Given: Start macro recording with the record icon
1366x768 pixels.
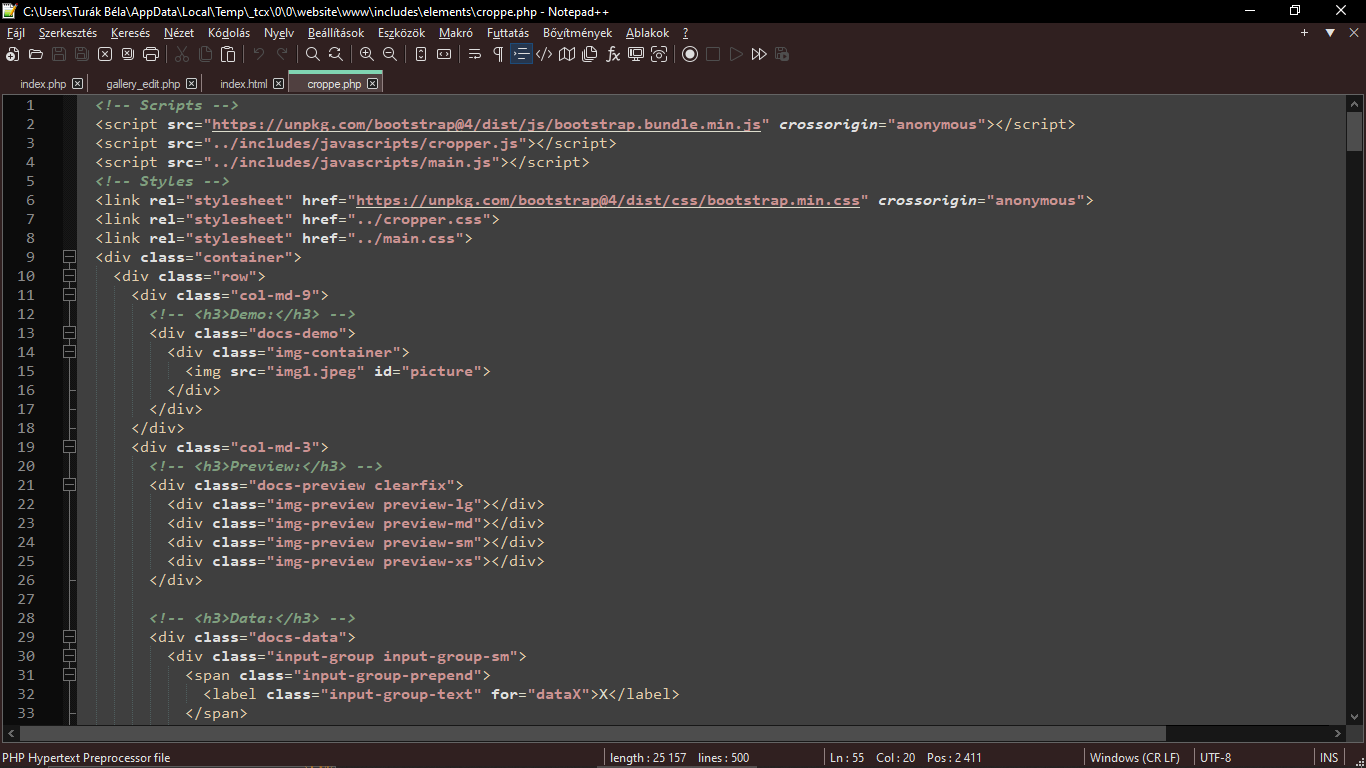Looking at the screenshot, I should click(x=690, y=54).
